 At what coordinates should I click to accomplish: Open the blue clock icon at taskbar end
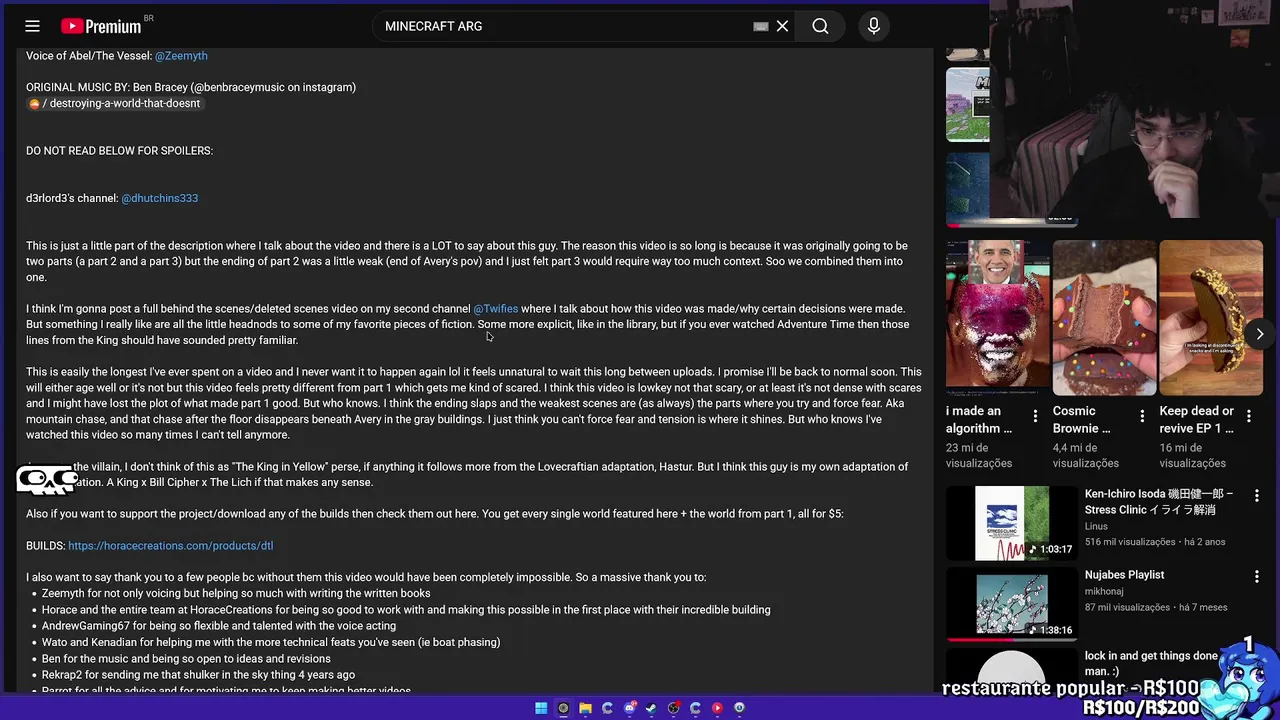point(739,708)
